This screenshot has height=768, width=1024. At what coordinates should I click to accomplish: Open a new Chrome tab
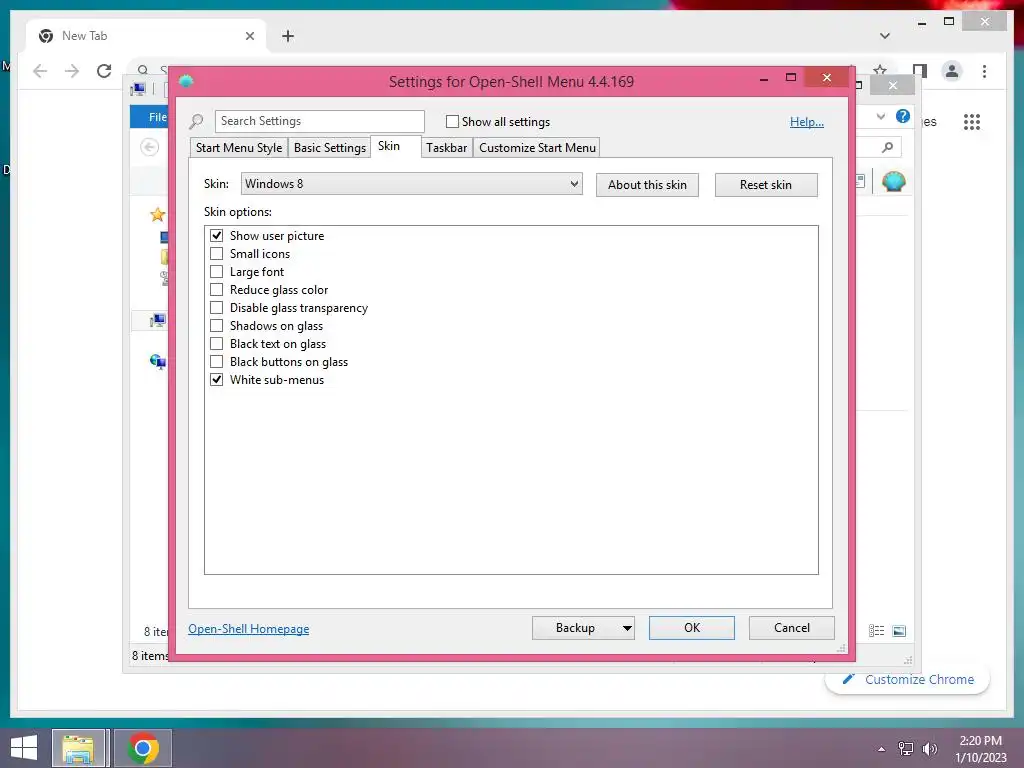pos(288,36)
